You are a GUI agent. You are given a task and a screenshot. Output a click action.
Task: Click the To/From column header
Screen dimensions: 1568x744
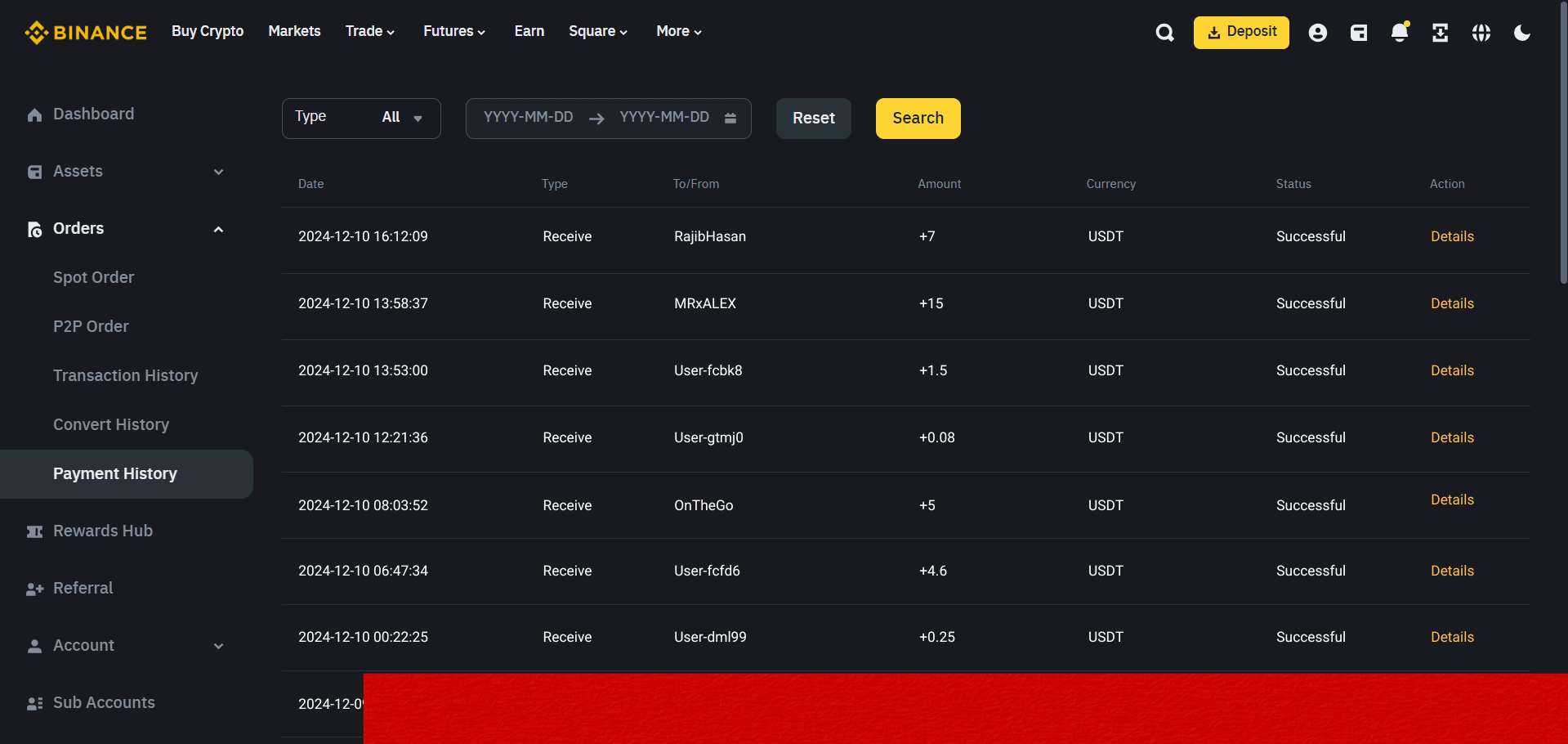[696, 184]
